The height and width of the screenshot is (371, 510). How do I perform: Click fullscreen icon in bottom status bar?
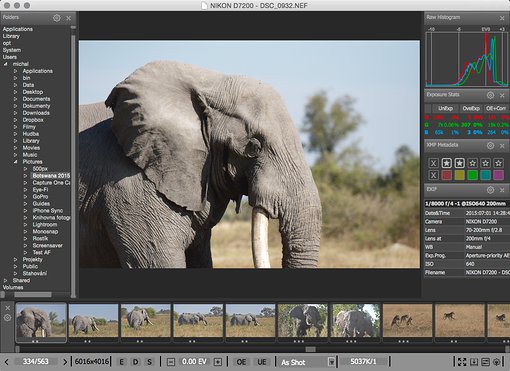tap(462, 362)
